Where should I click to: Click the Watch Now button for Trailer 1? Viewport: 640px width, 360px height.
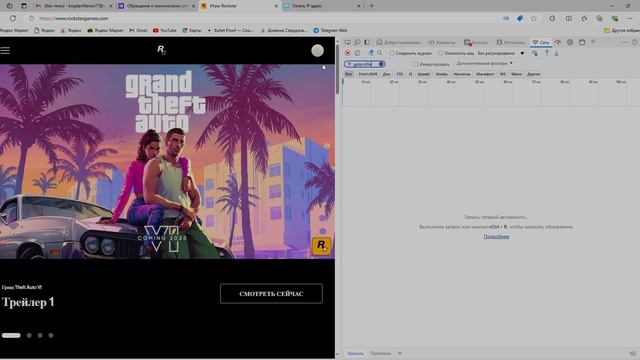[271, 293]
